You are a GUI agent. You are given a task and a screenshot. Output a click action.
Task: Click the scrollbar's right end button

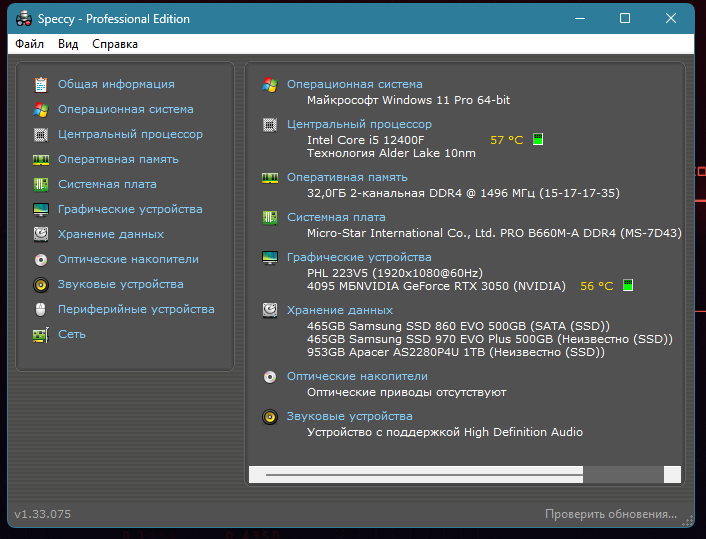(x=672, y=475)
